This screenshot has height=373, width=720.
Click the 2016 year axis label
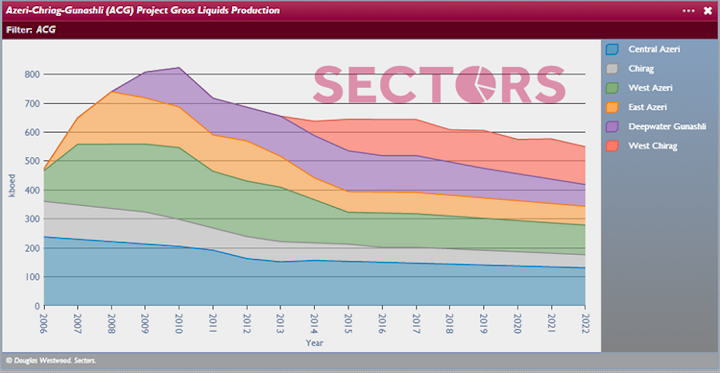tap(382, 323)
